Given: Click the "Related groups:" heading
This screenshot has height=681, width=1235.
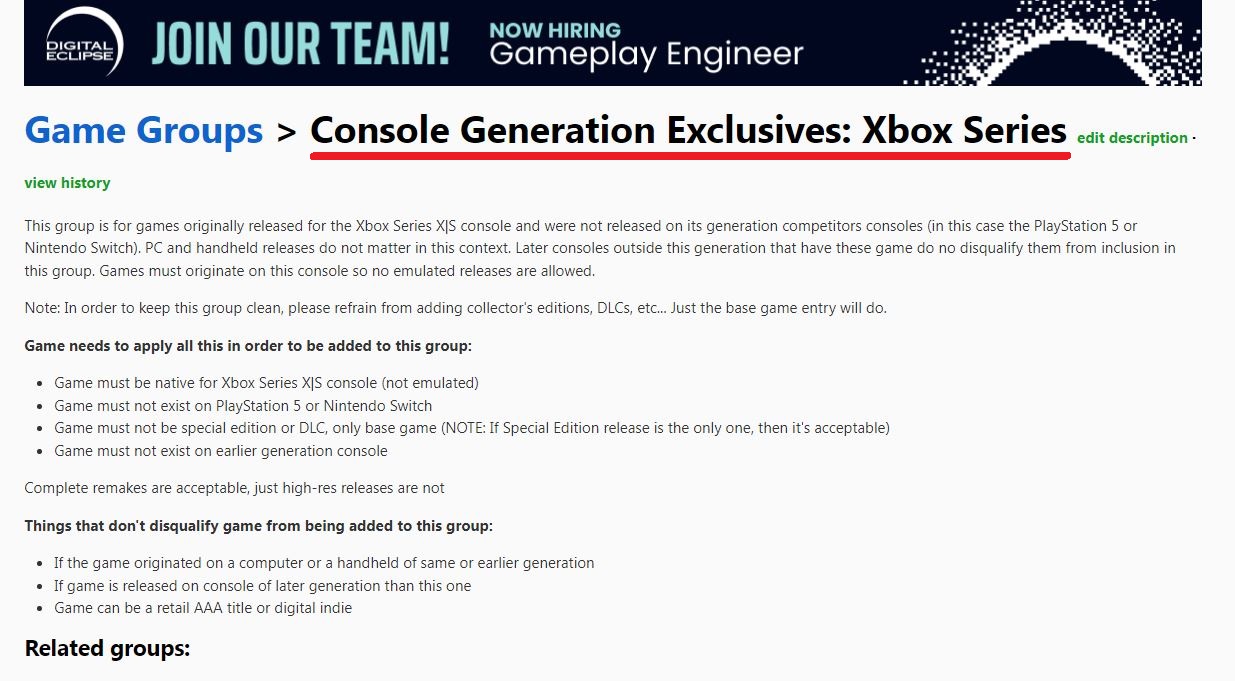Looking at the screenshot, I should click(x=107, y=648).
